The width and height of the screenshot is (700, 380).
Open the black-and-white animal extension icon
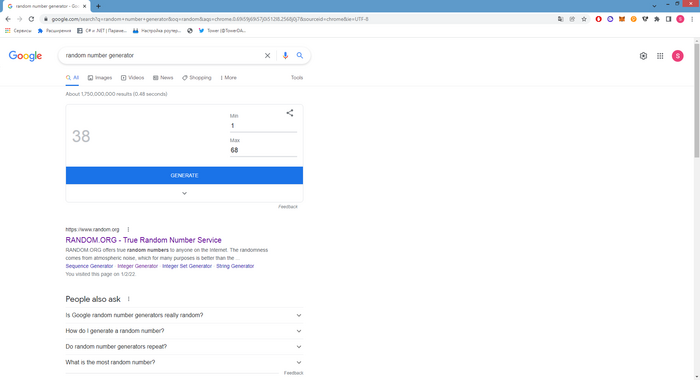[645, 19]
